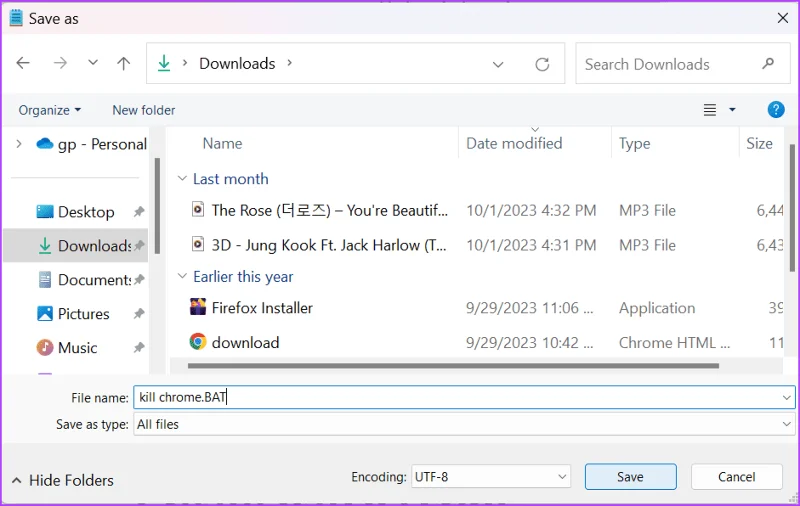This screenshot has height=506, width=800.
Task: Sort by the Size column header
Action: [x=759, y=143]
